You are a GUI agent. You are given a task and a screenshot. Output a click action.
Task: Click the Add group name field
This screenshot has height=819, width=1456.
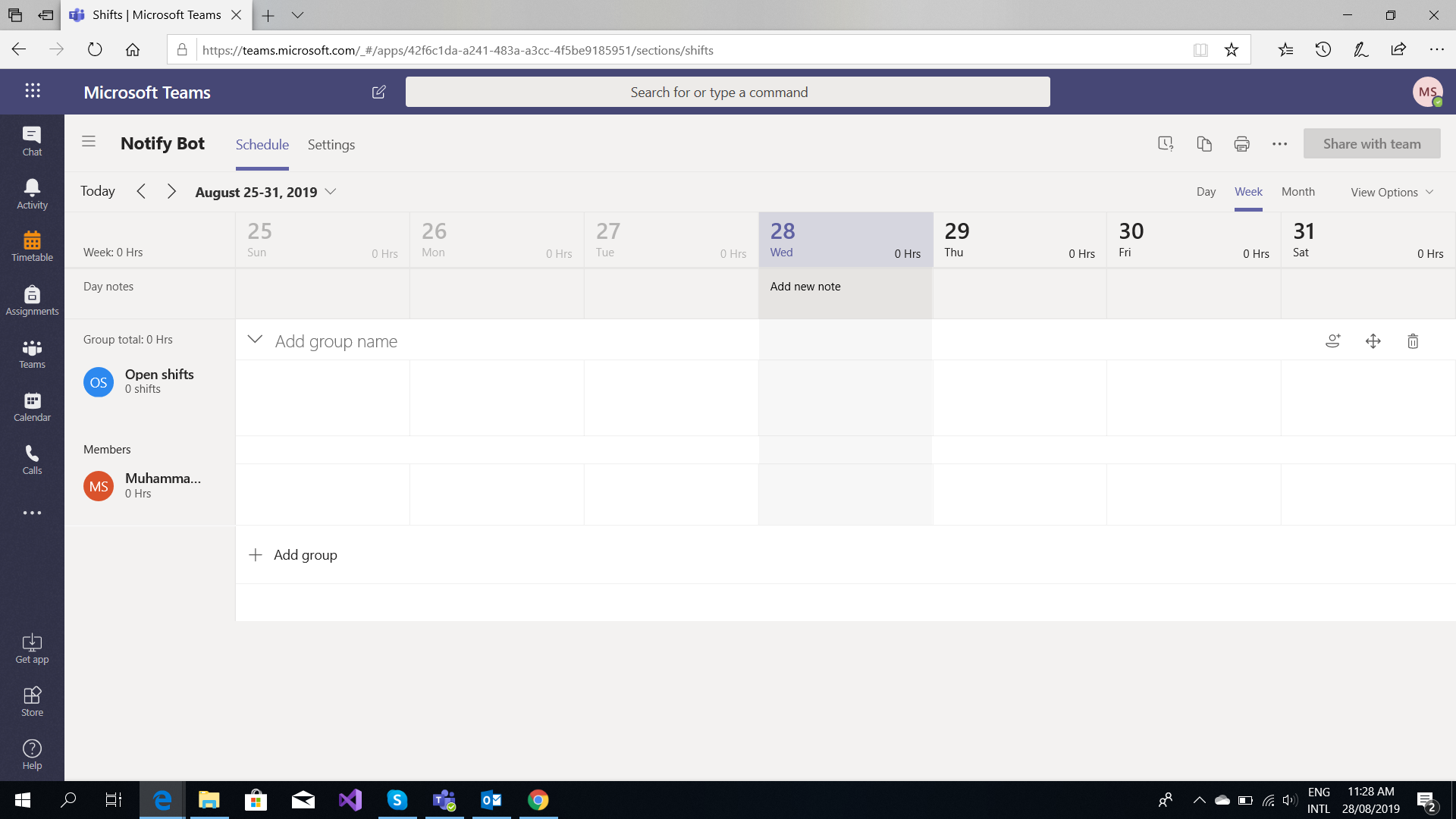click(336, 341)
